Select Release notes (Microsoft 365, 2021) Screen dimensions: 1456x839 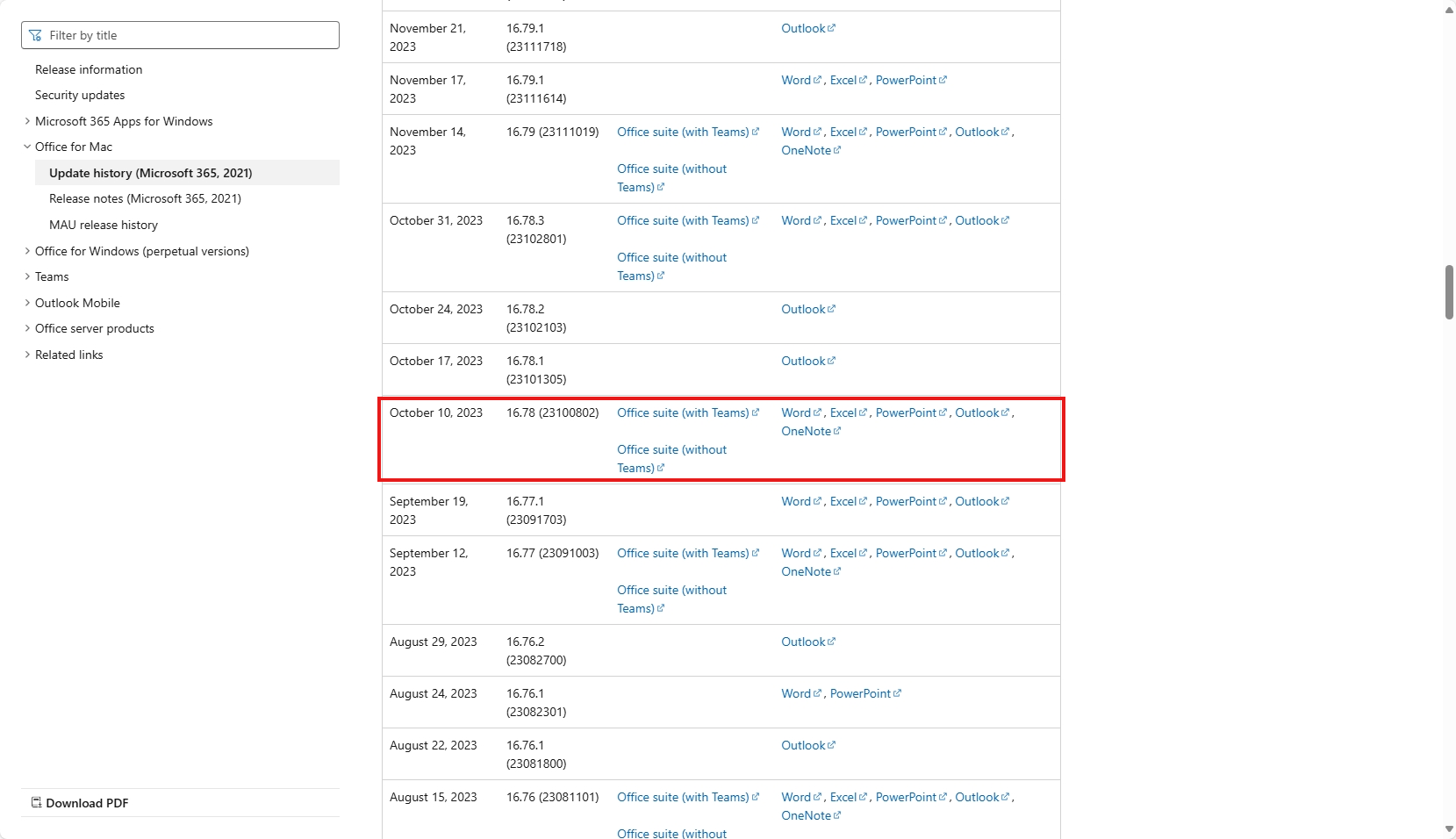[145, 198]
